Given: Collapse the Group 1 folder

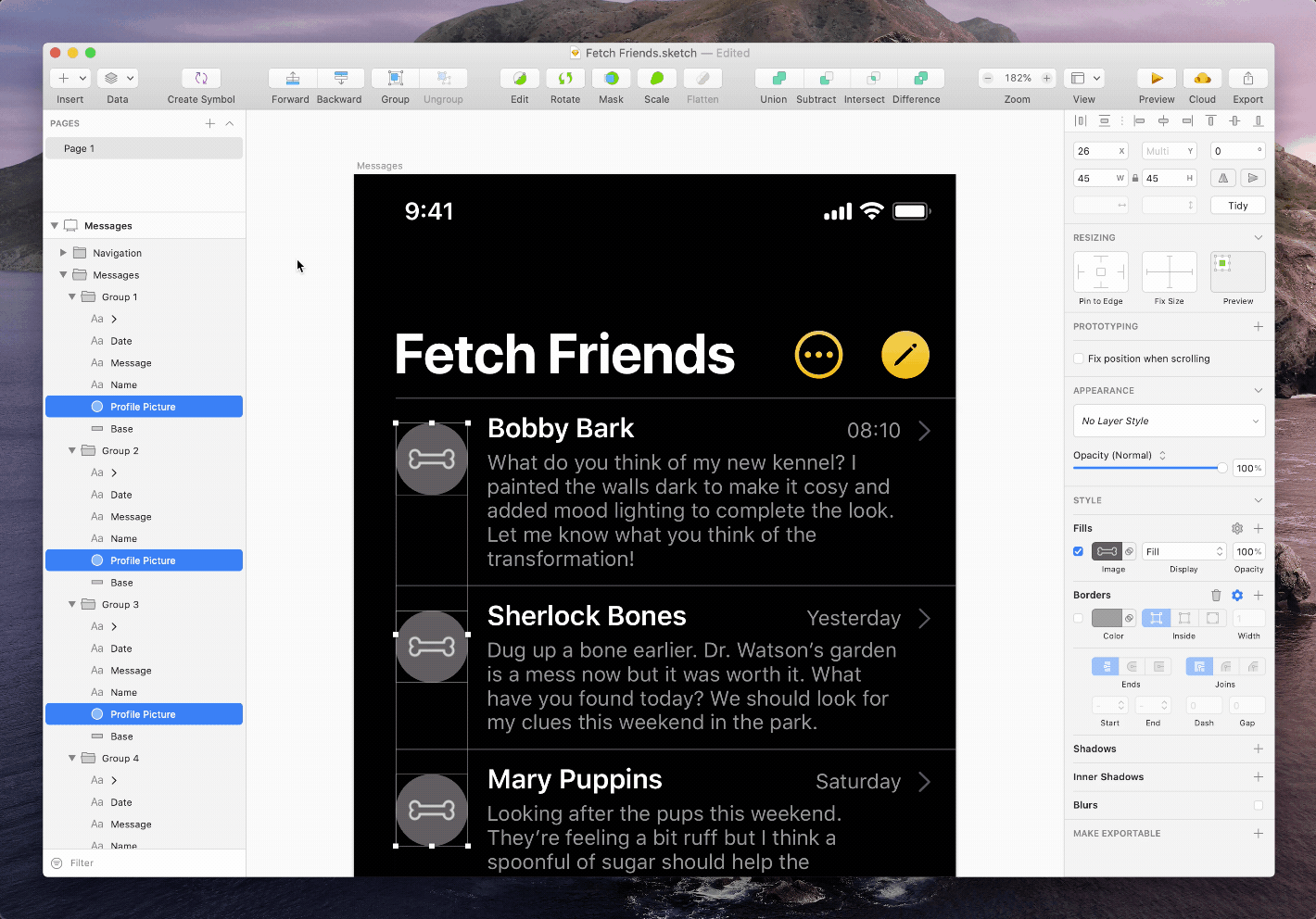Looking at the screenshot, I should coord(71,297).
